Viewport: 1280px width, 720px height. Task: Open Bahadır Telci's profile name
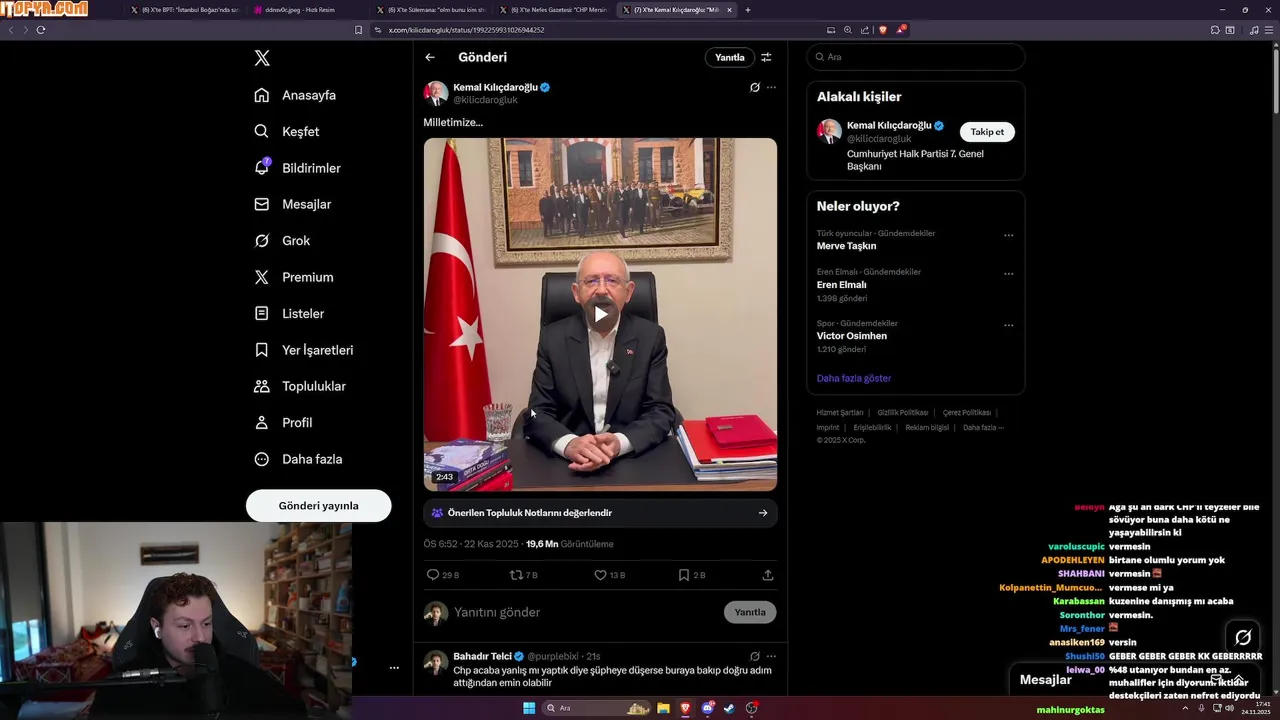[x=482, y=656]
